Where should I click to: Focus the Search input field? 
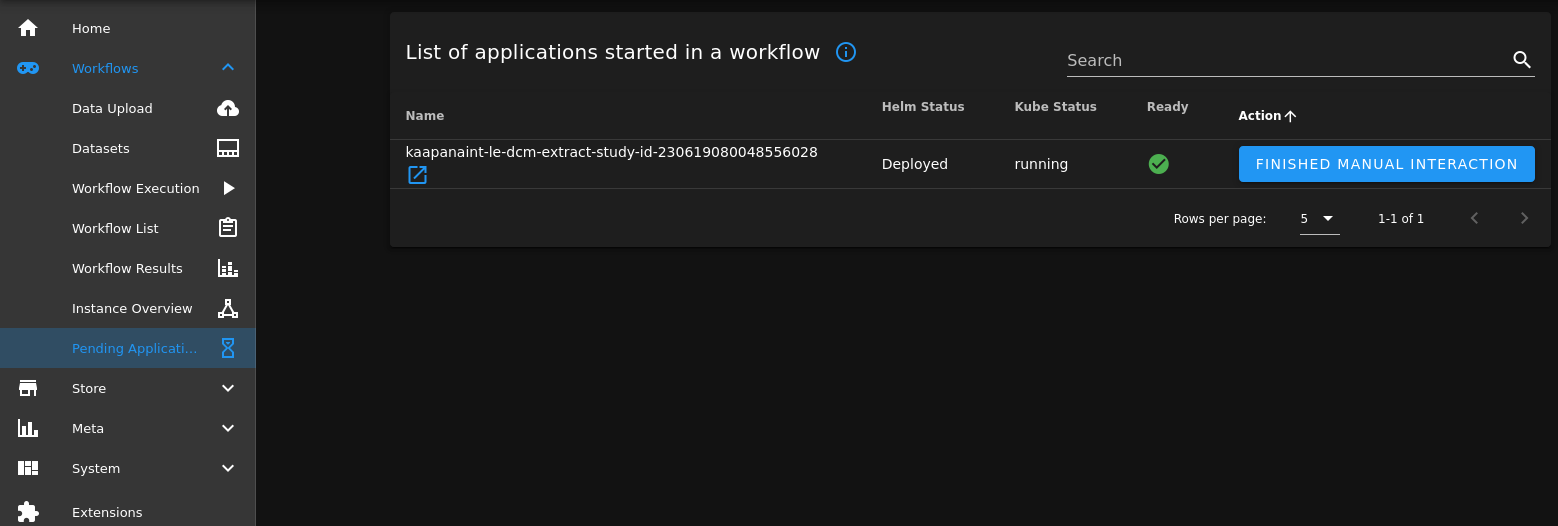[1285, 60]
